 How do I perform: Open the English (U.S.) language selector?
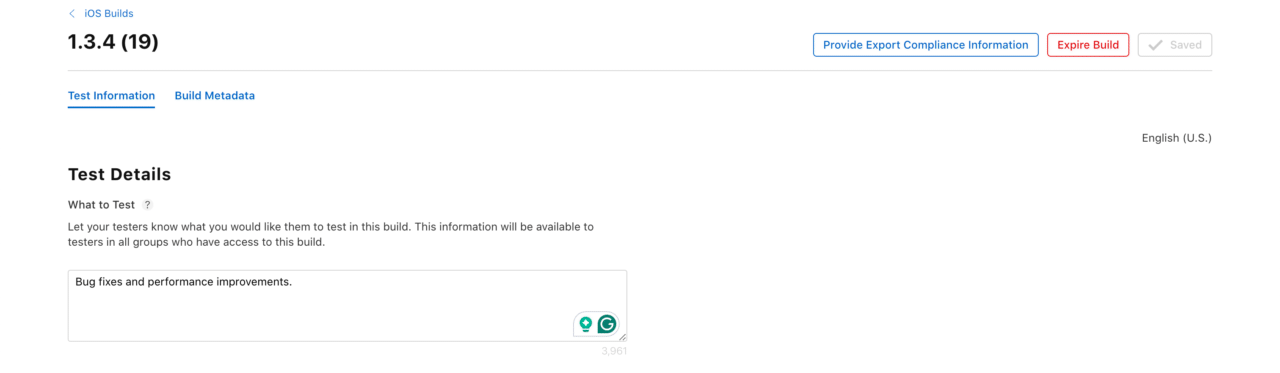(x=1176, y=138)
